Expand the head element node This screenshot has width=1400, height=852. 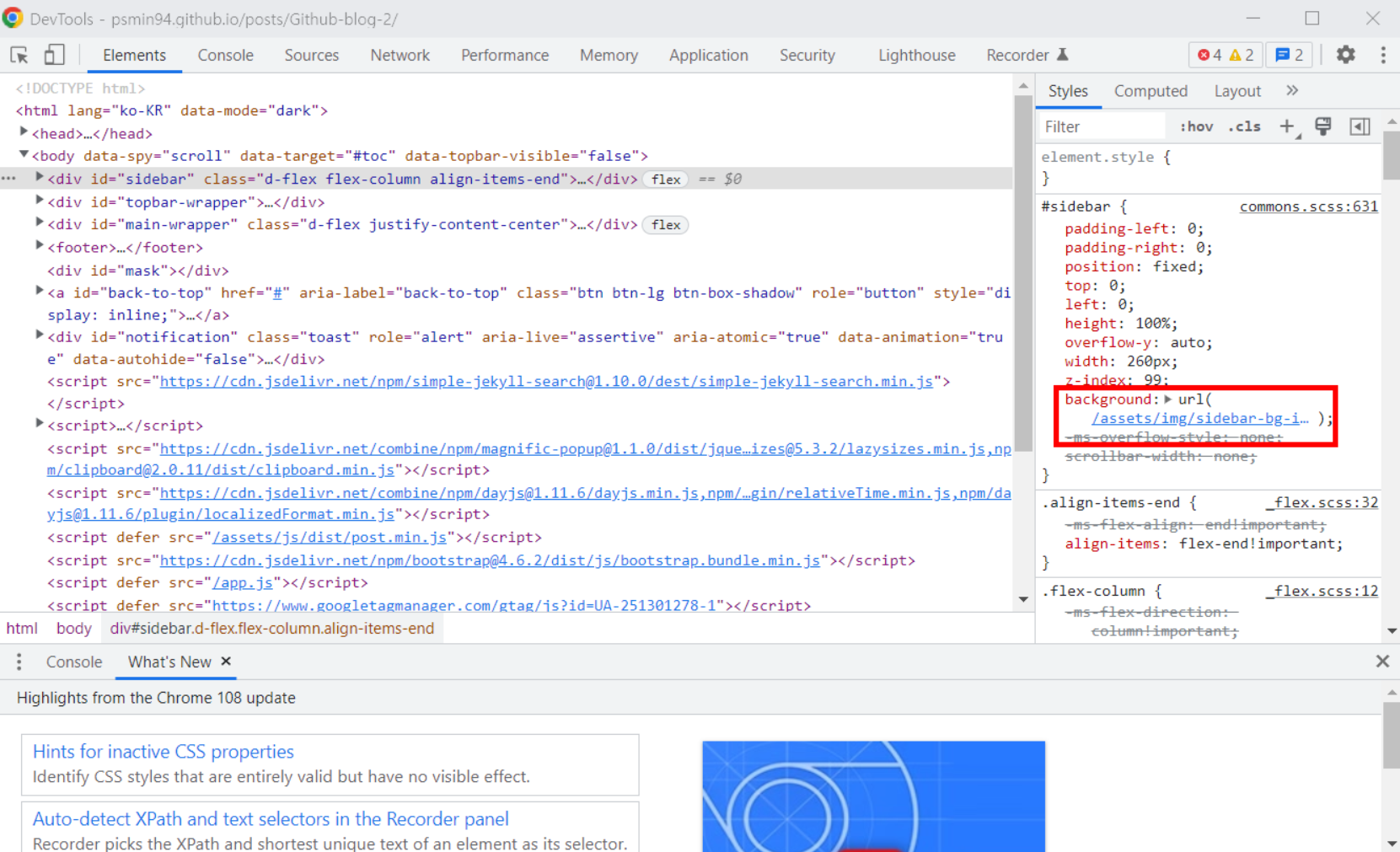[24, 132]
